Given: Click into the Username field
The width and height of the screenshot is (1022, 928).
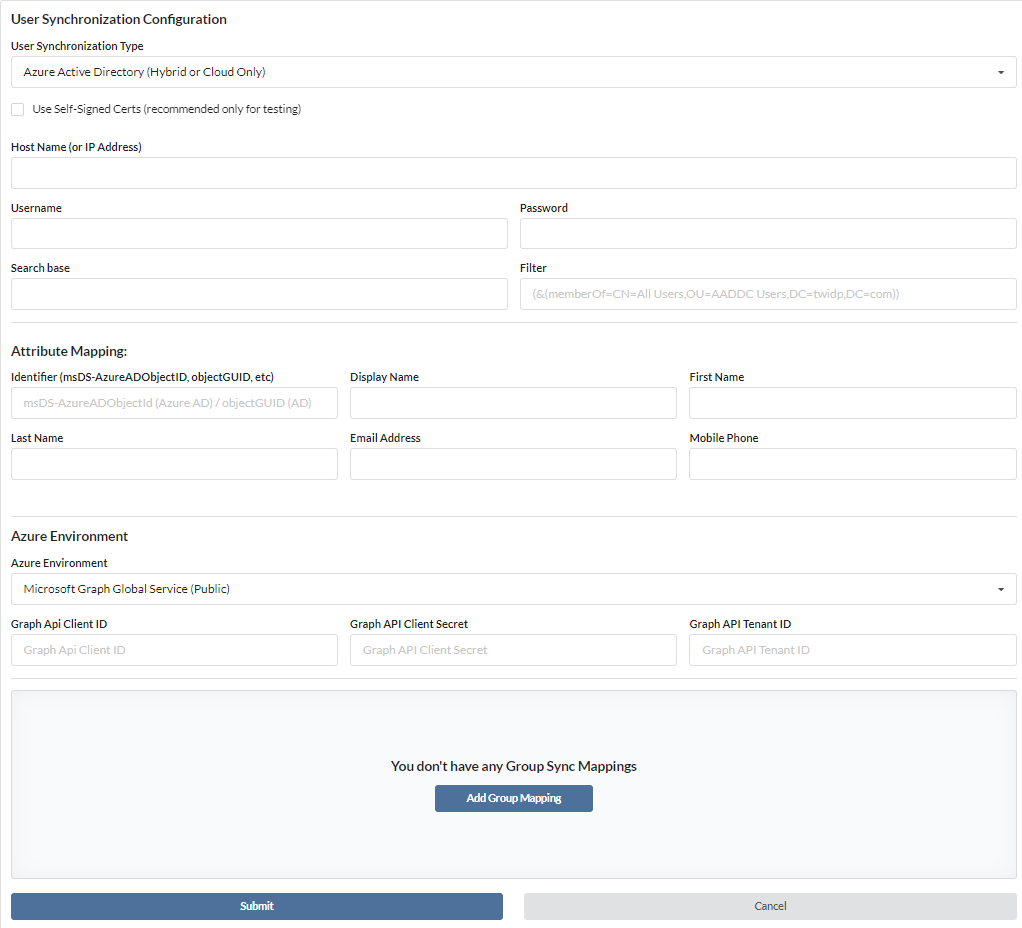Looking at the screenshot, I should (x=259, y=233).
